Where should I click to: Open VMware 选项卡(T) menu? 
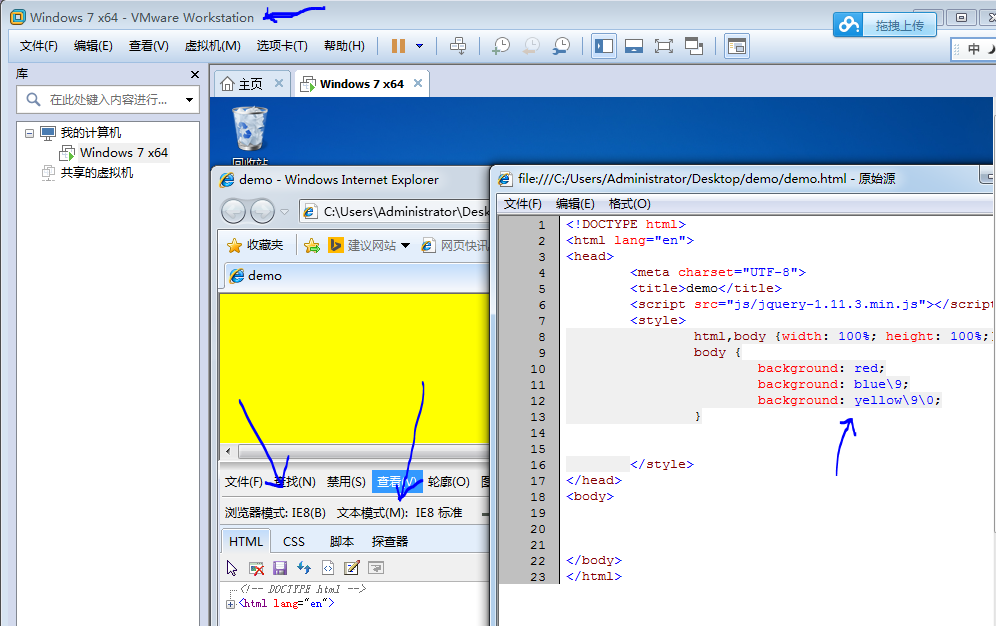point(282,46)
